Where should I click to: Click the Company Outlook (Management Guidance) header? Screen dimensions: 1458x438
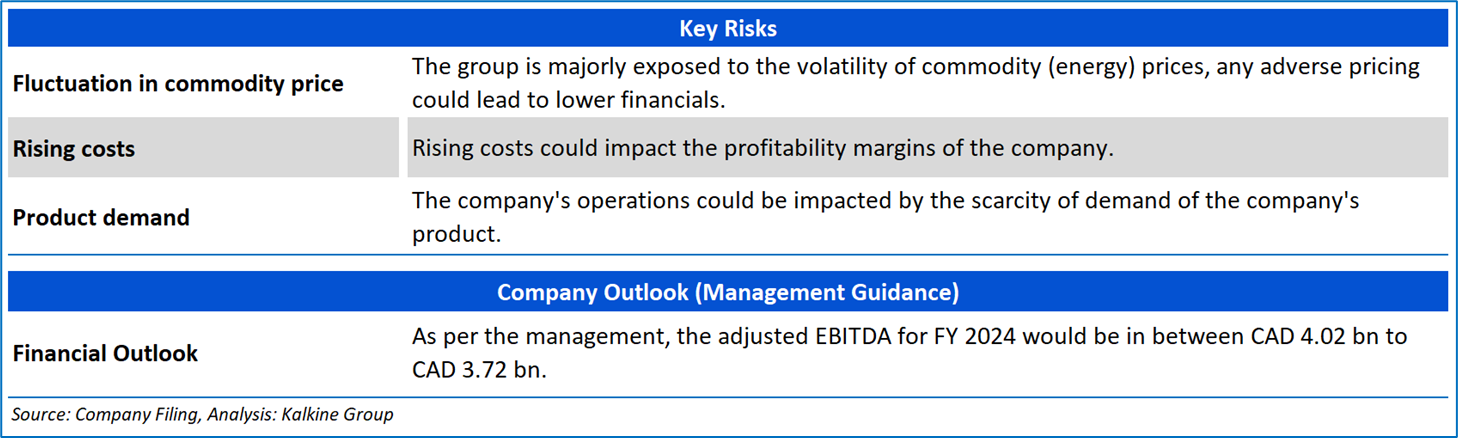pos(728,292)
